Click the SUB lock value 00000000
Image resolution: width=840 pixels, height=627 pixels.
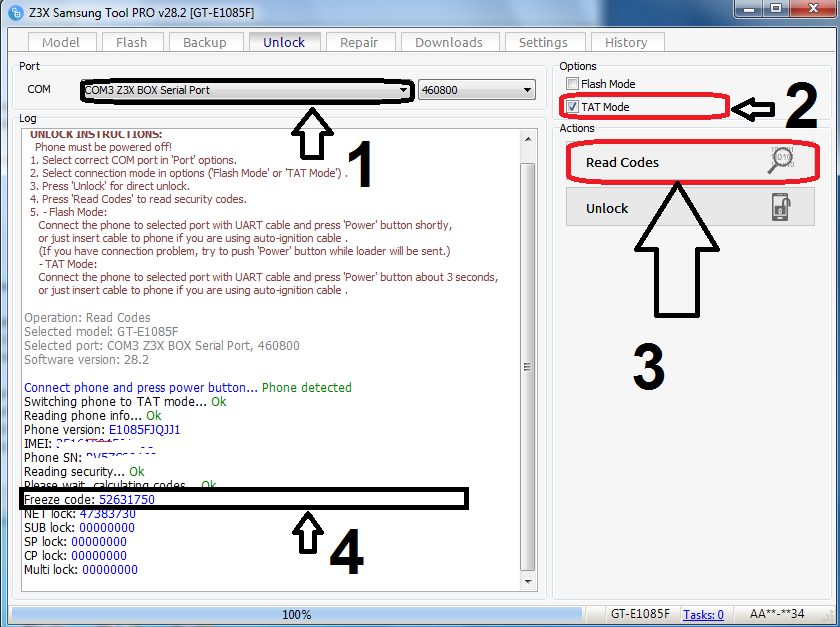click(x=107, y=527)
